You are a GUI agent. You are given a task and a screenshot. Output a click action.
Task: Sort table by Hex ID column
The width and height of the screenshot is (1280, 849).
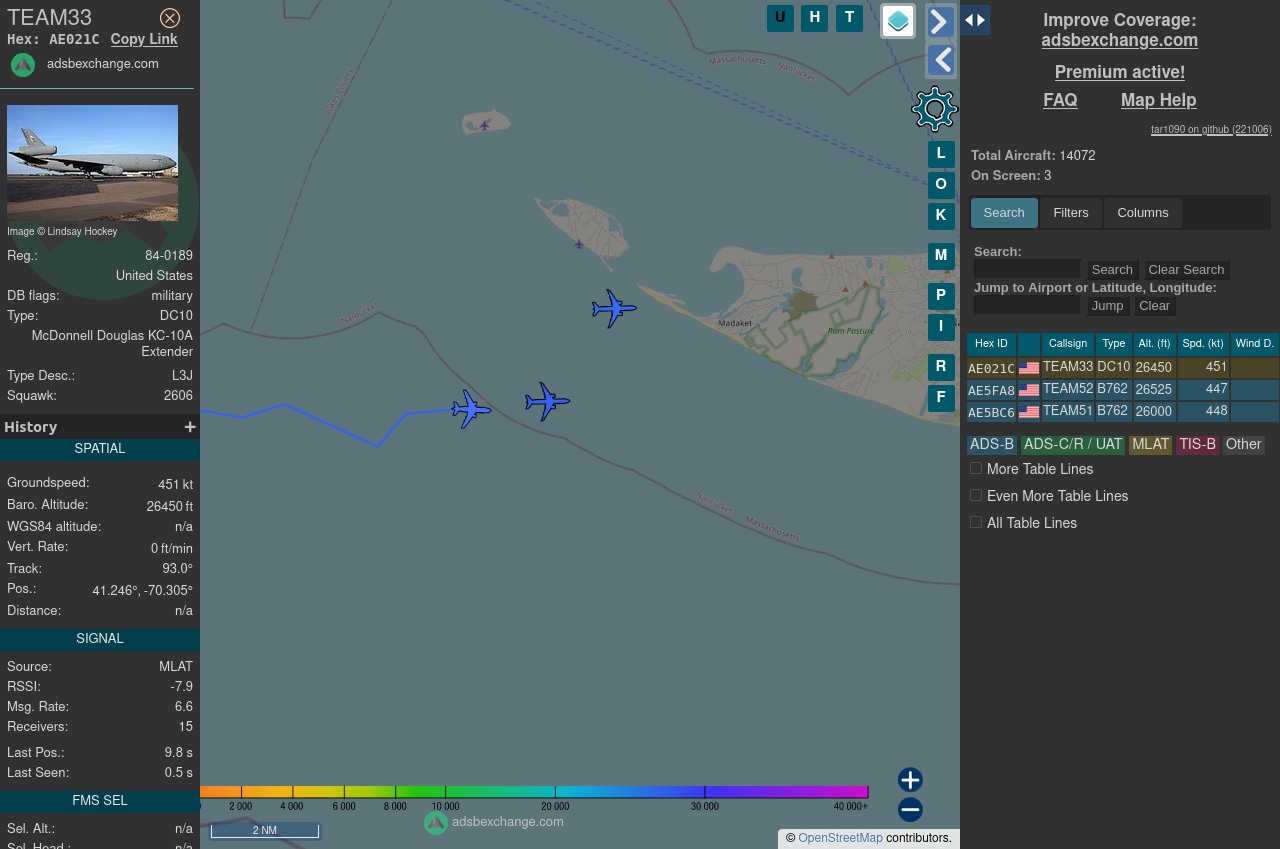[991, 344]
